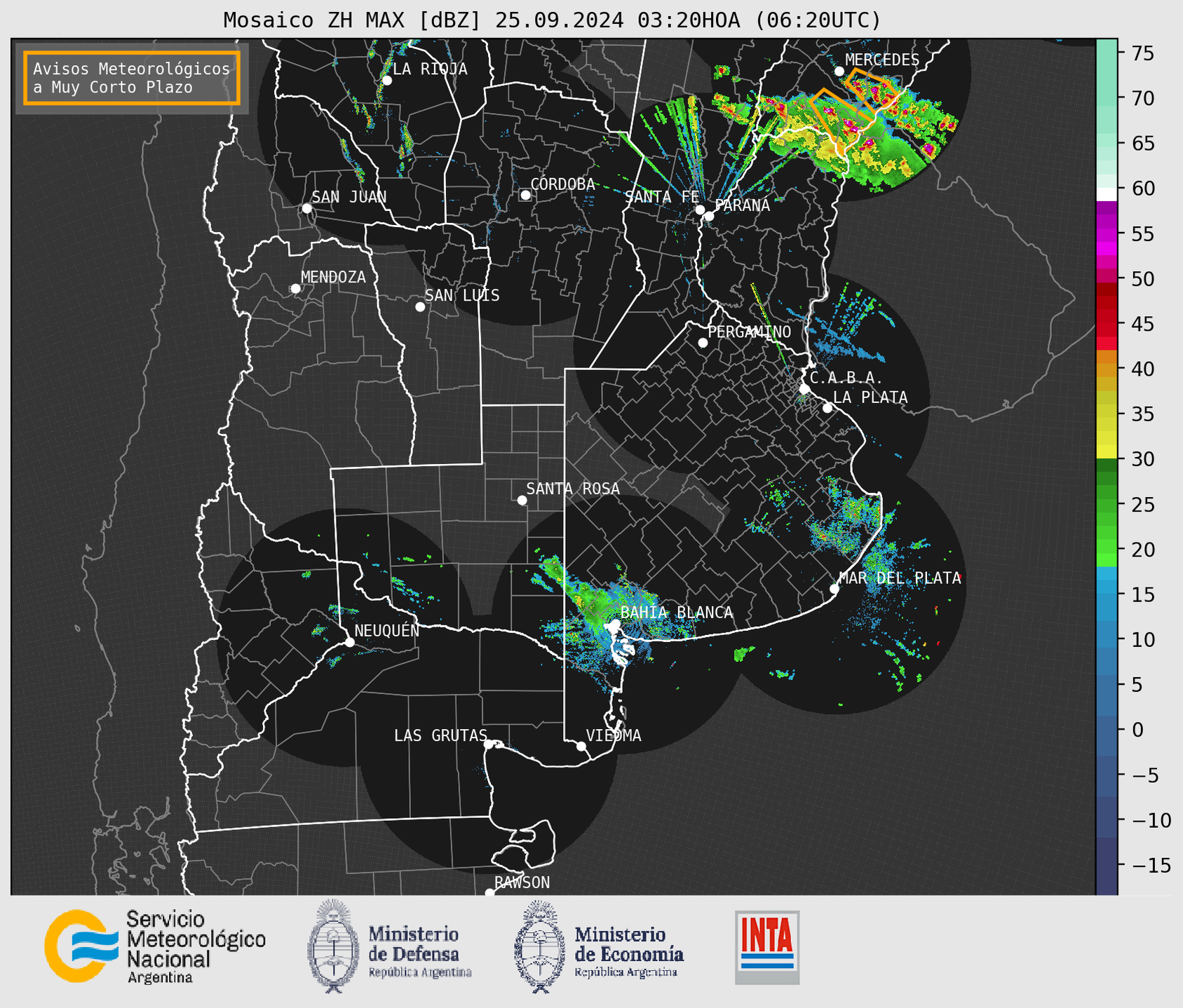Click the Avisos Meteorológicos a Muy Corto Plazo legend box
Screen dimensions: 1183x1008
click(132, 78)
